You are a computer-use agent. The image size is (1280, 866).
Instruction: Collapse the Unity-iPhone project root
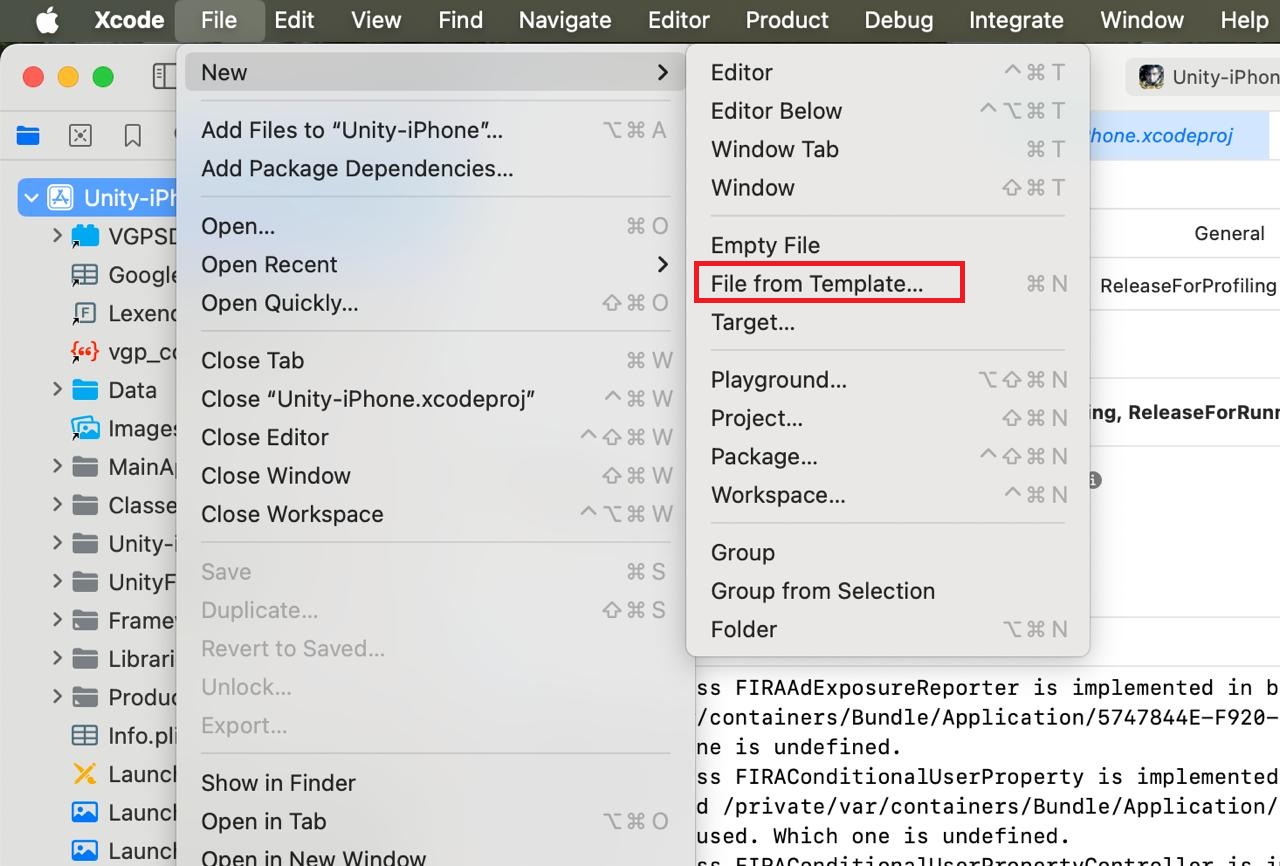click(x=33, y=197)
